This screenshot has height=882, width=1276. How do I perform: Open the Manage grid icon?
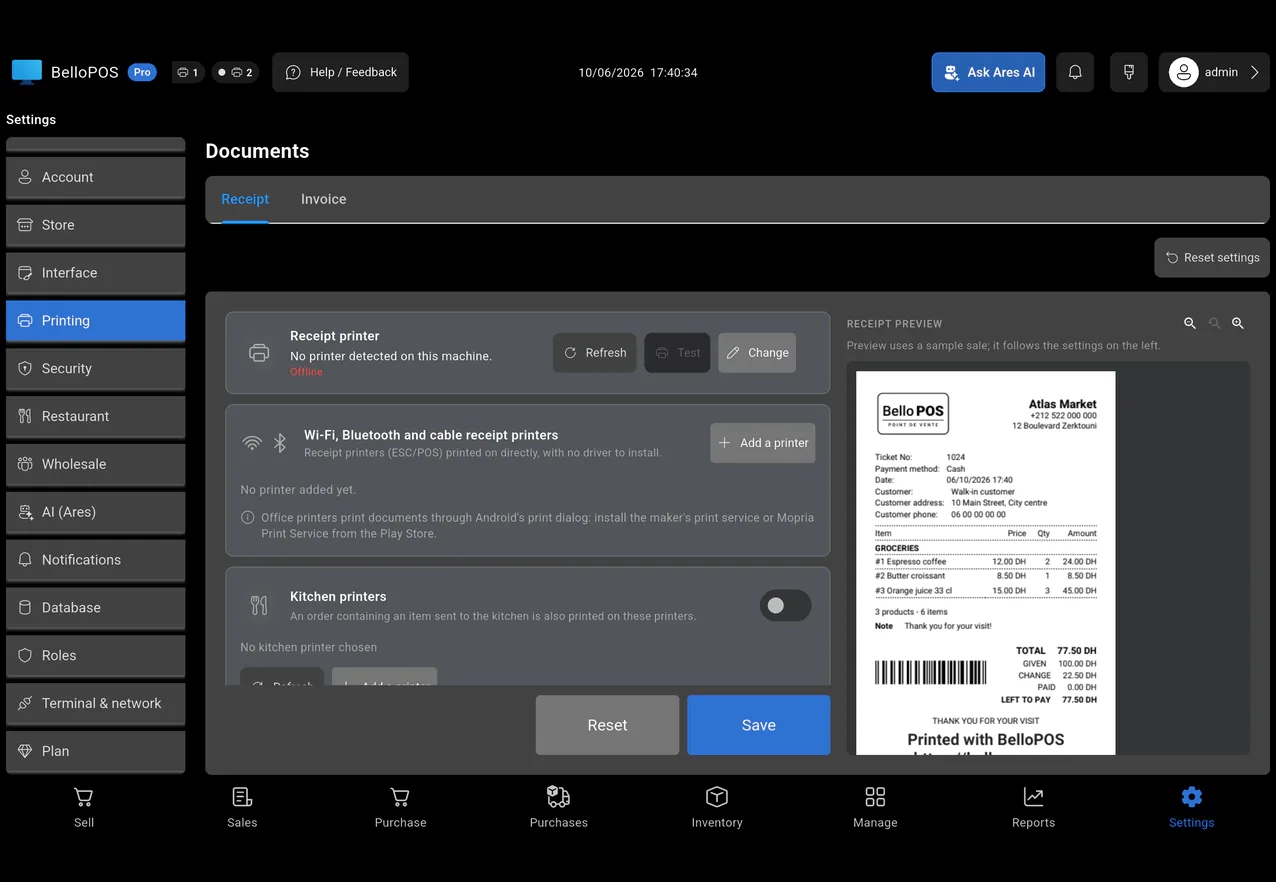(875, 797)
